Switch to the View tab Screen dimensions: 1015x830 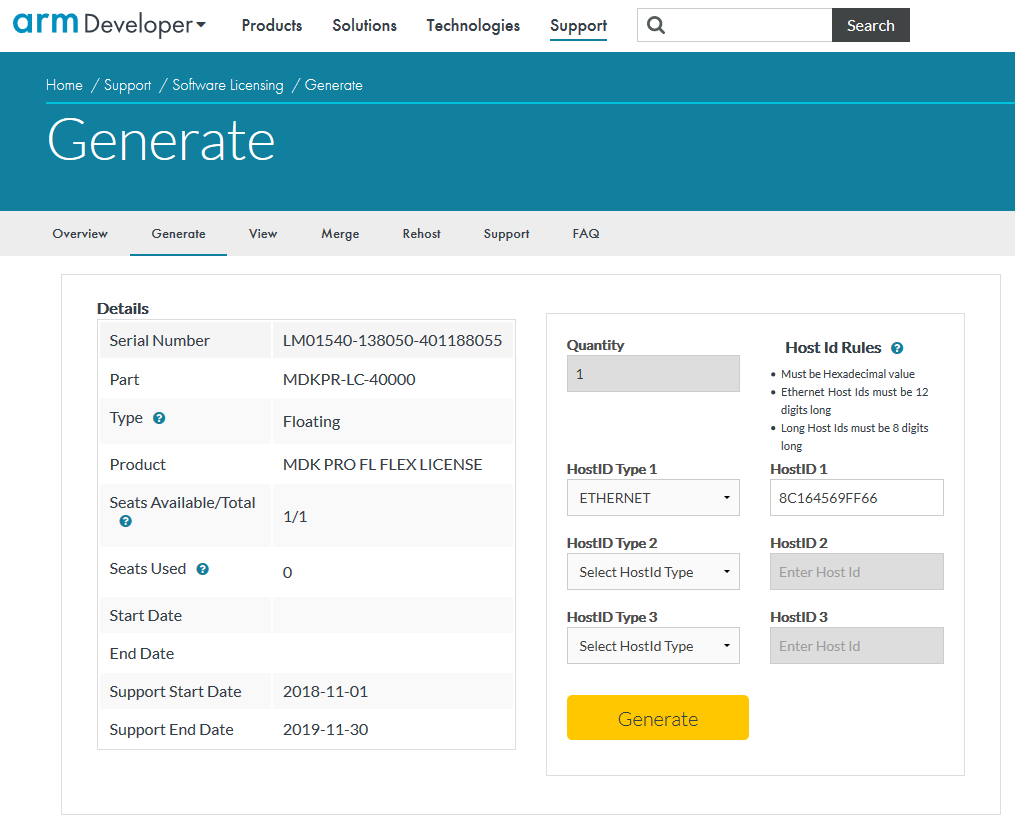[263, 234]
